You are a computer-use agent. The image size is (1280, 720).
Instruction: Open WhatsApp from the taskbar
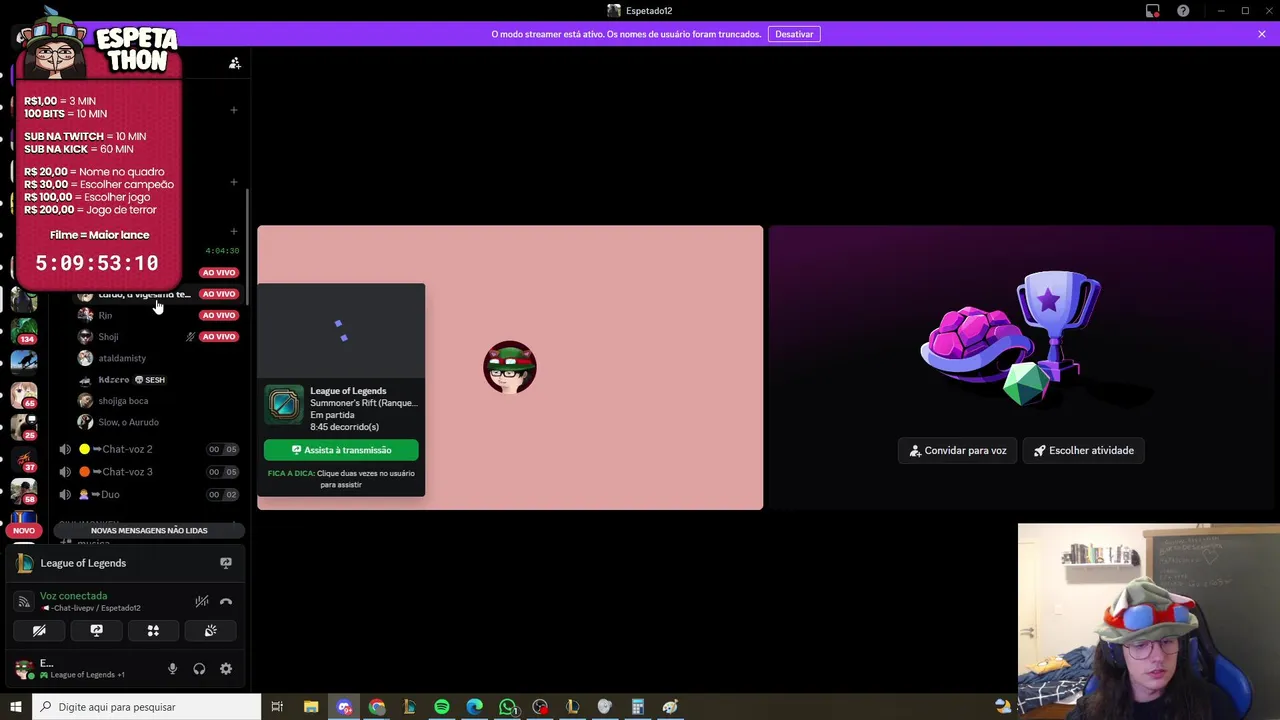click(507, 707)
